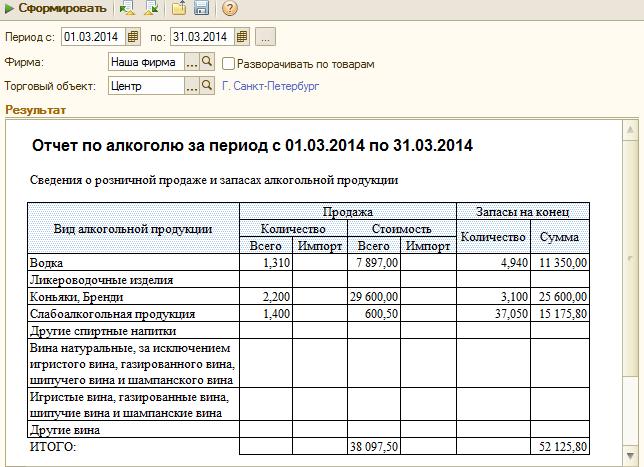Open selection list for Торговый объект
644x467 pixels.
tap(192, 86)
